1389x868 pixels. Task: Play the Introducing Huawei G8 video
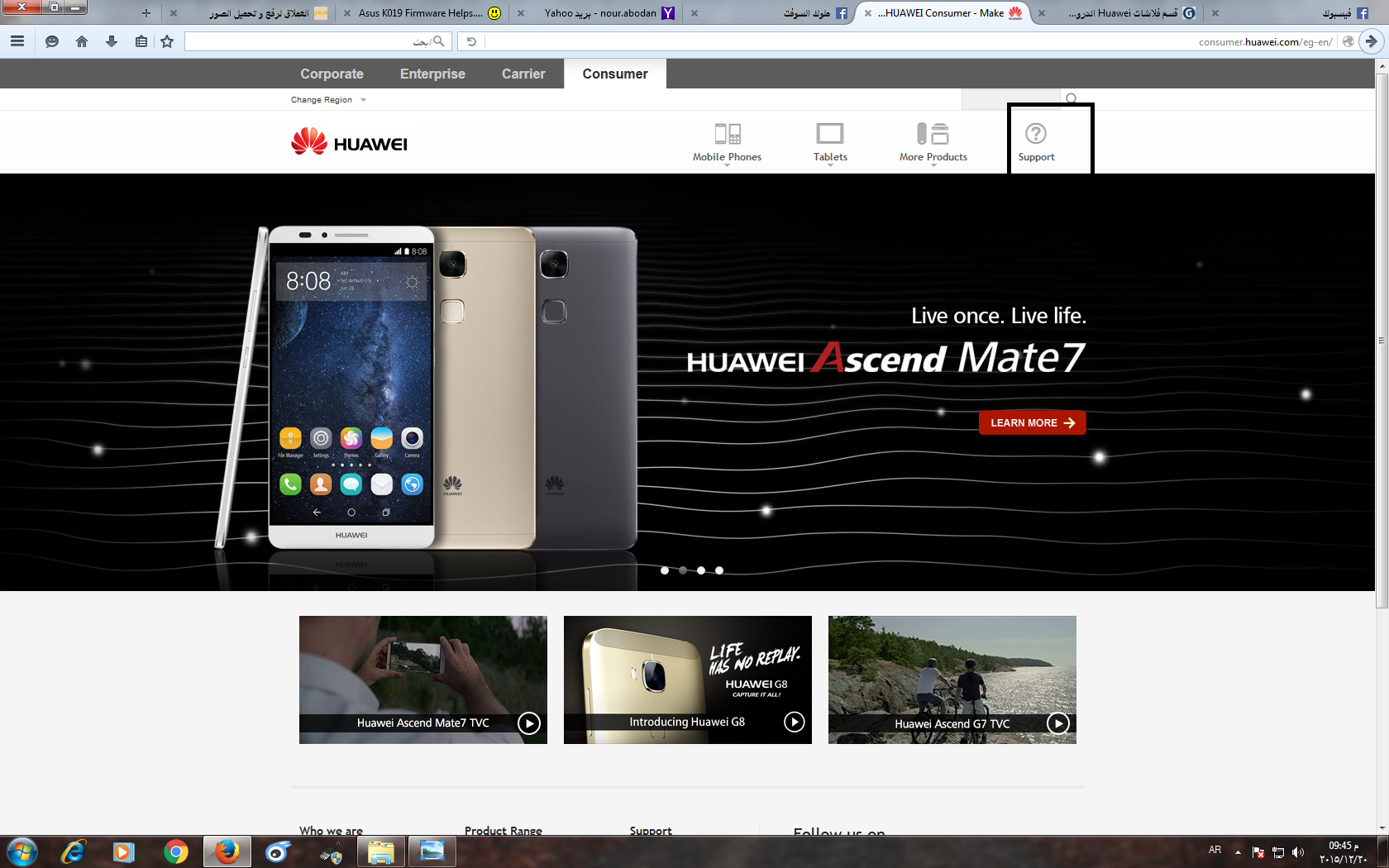click(x=794, y=722)
